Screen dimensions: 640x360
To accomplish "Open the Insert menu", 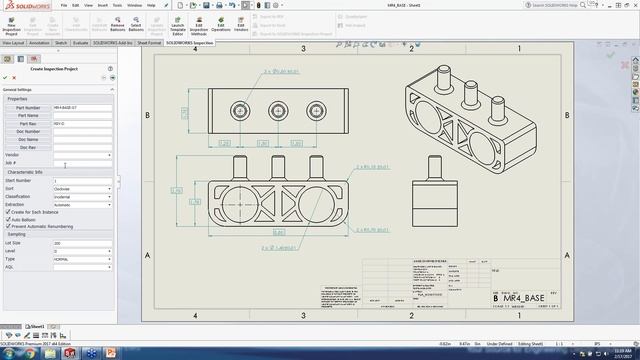I will (103, 5).
